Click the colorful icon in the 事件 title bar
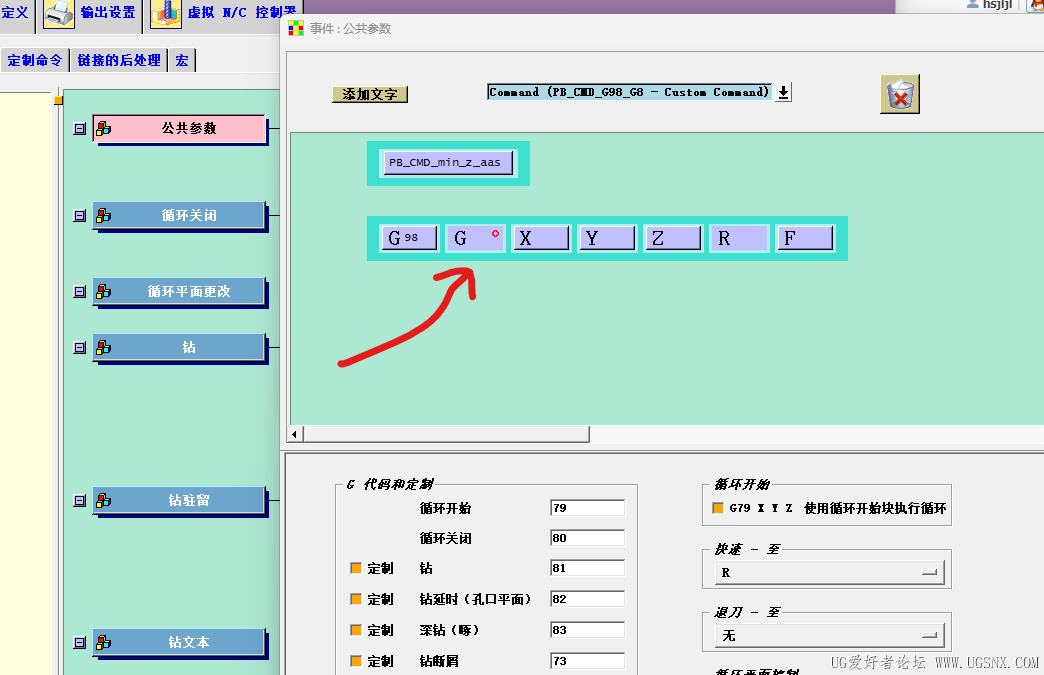1044x675 pixels. (294, 30)
